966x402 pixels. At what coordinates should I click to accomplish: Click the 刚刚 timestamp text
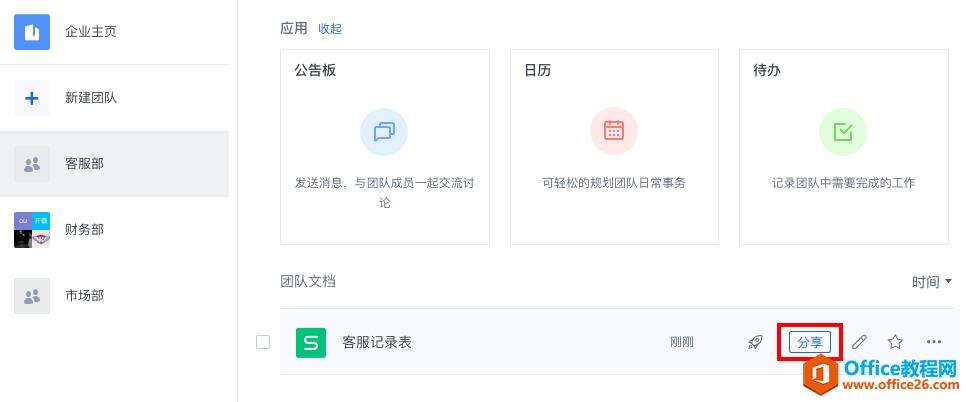click(x=681, y=343)
